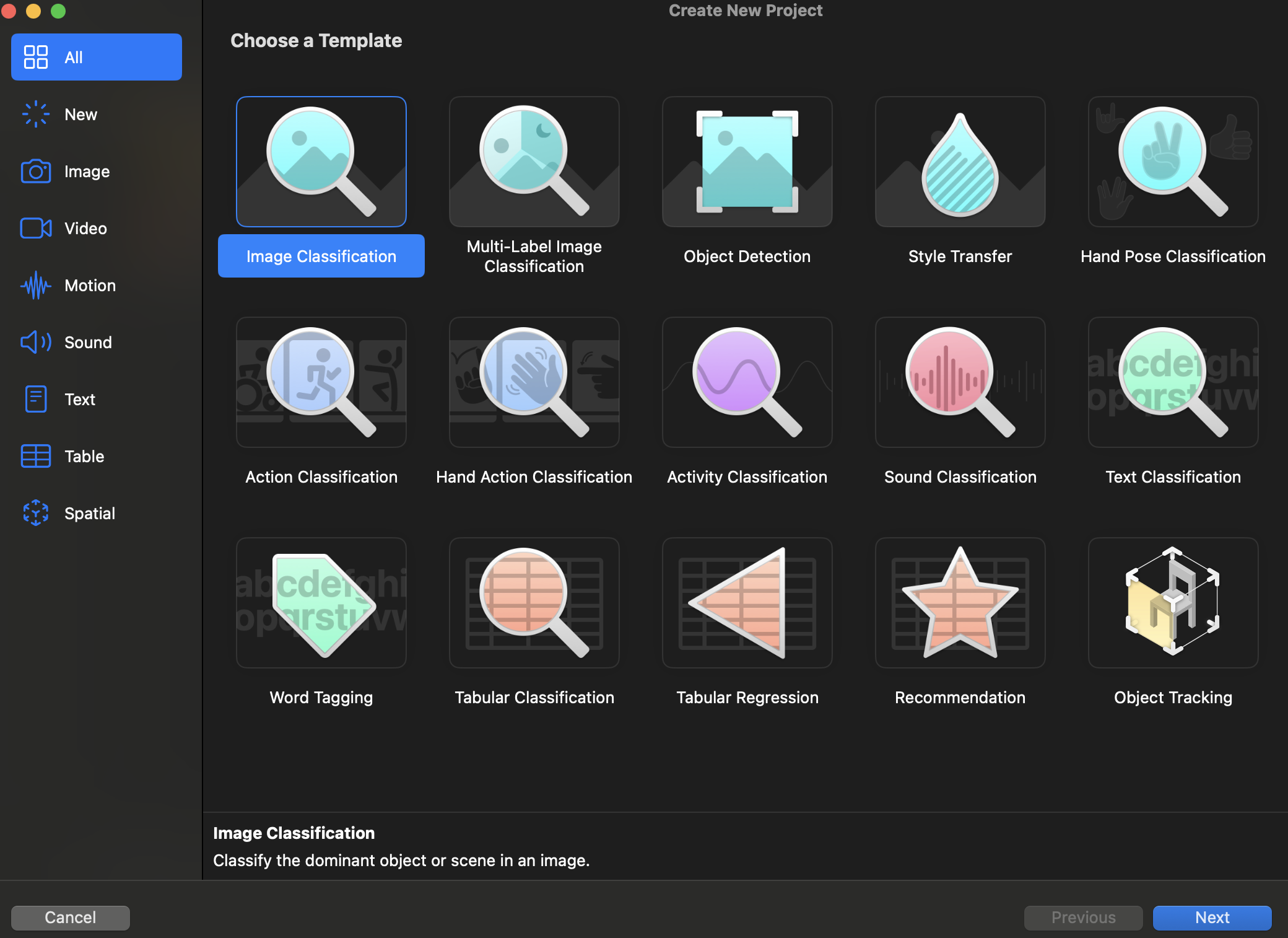The image size is (1288, 938).
Task: Select the Sound Classification waveform icon
Action: coord(960,382)
